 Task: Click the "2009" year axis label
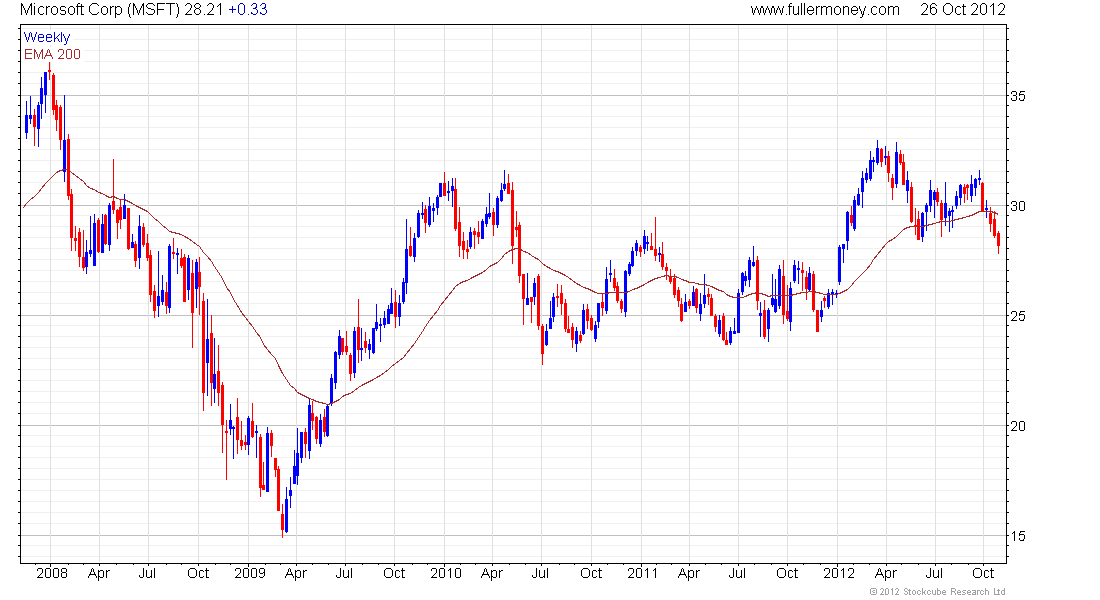(249, 573)
